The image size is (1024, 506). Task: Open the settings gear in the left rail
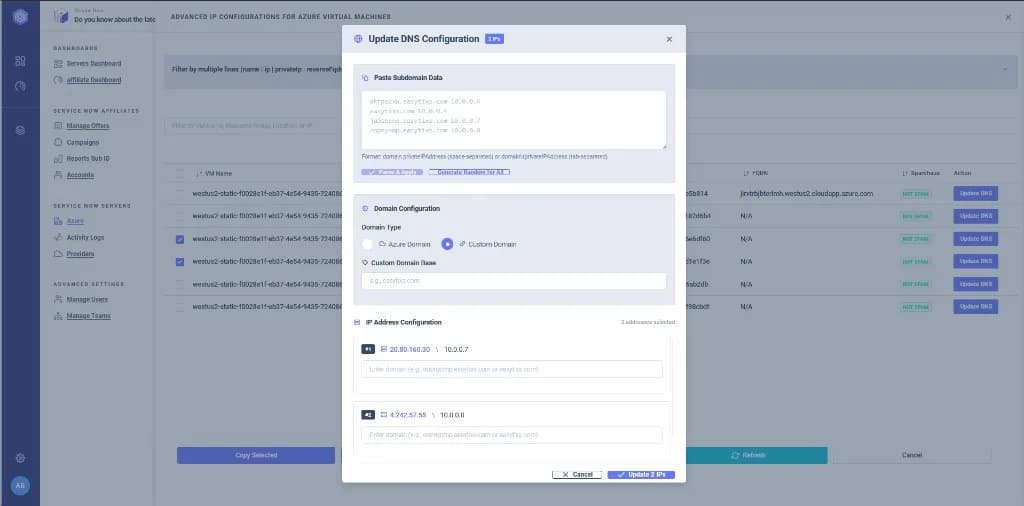(x=20, y=458)
